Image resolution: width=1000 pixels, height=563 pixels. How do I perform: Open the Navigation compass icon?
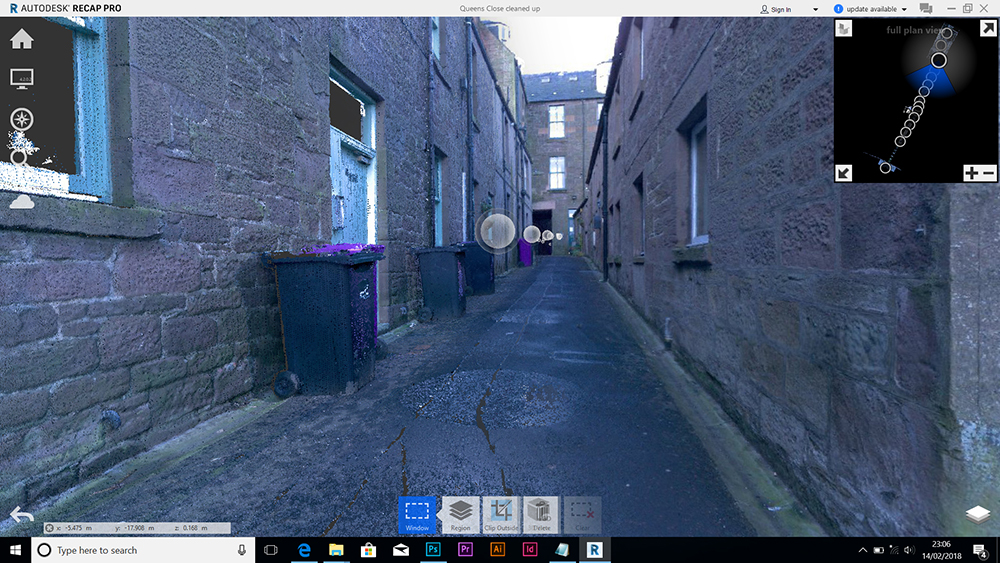pyautogui.click(x=22, y=119)
